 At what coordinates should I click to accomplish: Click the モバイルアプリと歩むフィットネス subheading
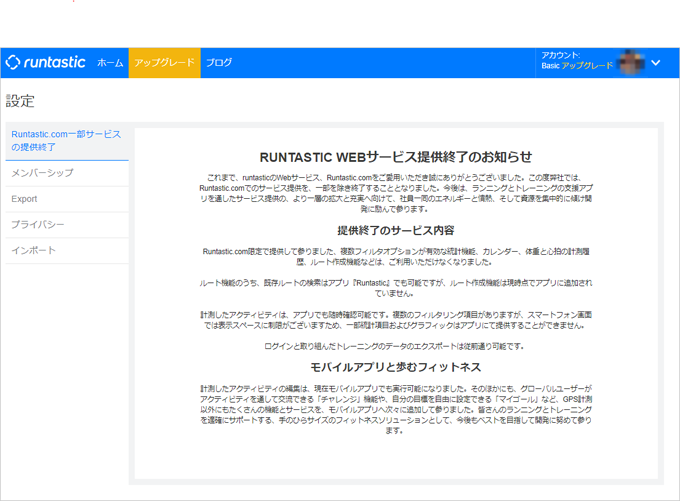coord(396,367)
